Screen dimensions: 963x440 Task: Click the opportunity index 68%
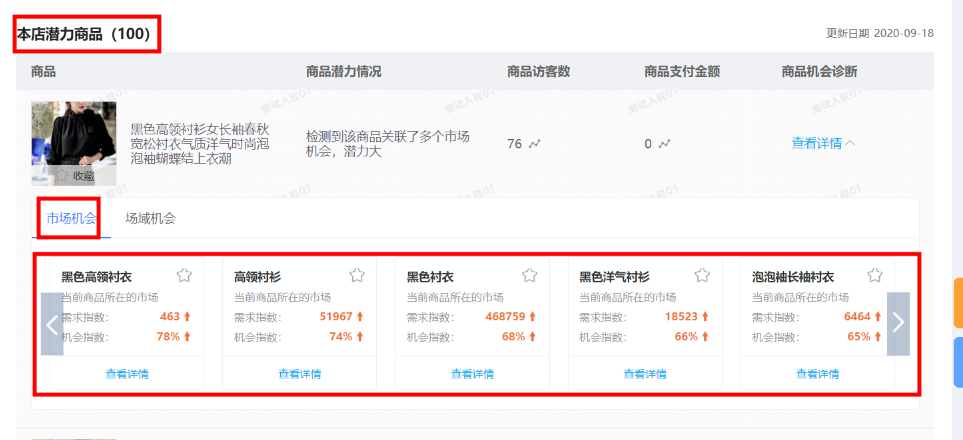click(x=513, y=336)
